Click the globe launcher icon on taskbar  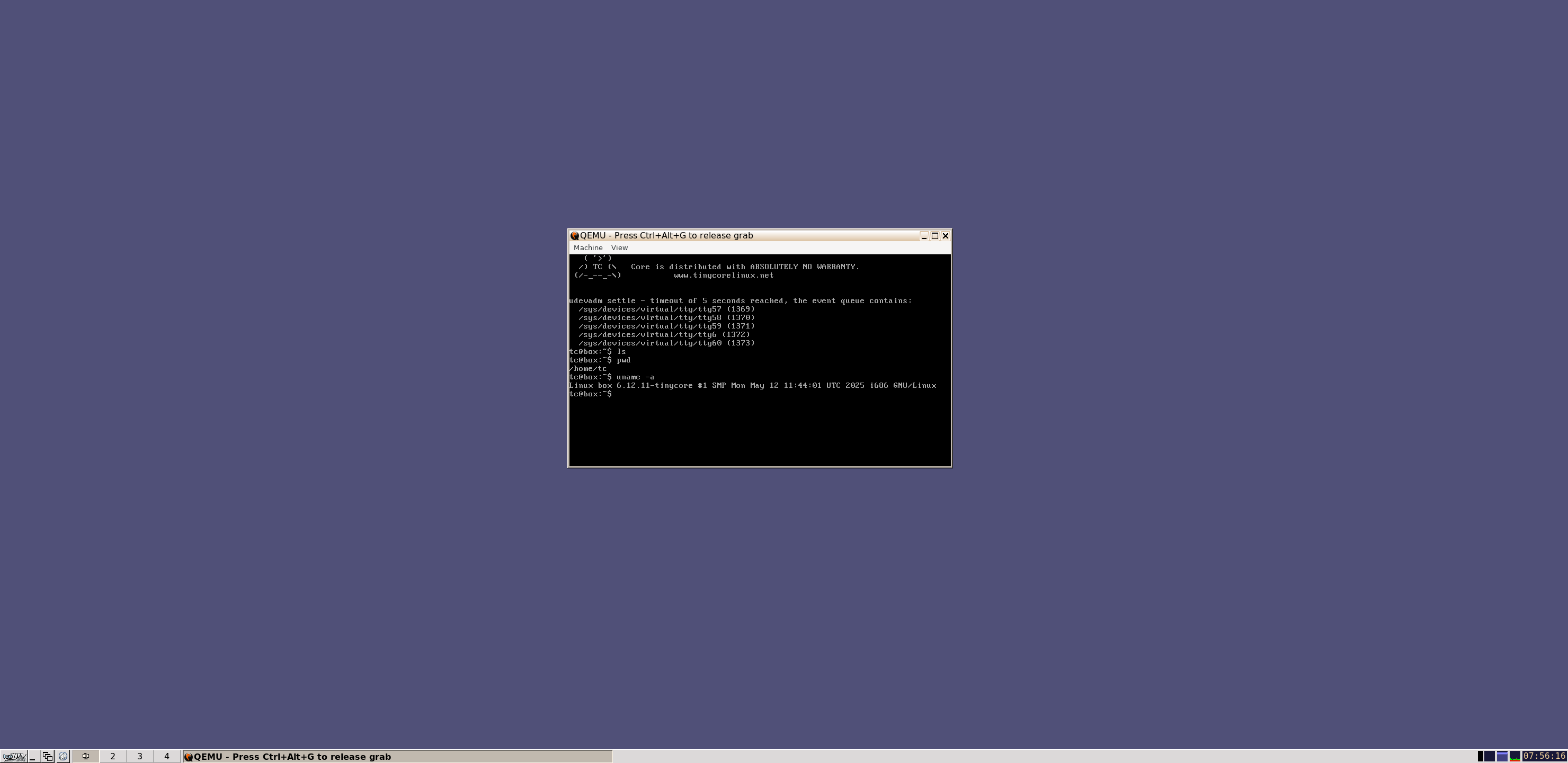[63, 756]
